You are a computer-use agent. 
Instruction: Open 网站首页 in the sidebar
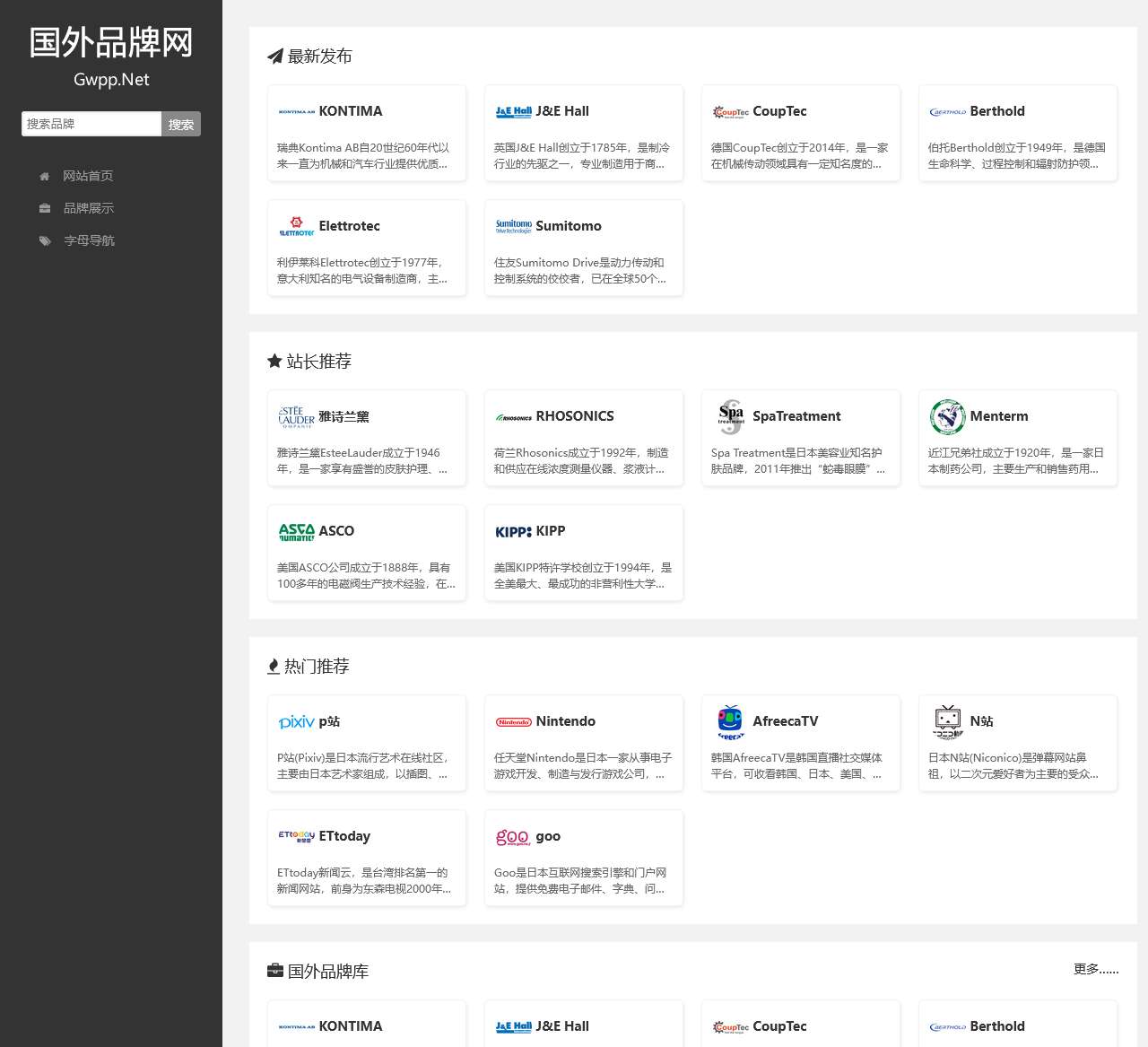point(88,176)
